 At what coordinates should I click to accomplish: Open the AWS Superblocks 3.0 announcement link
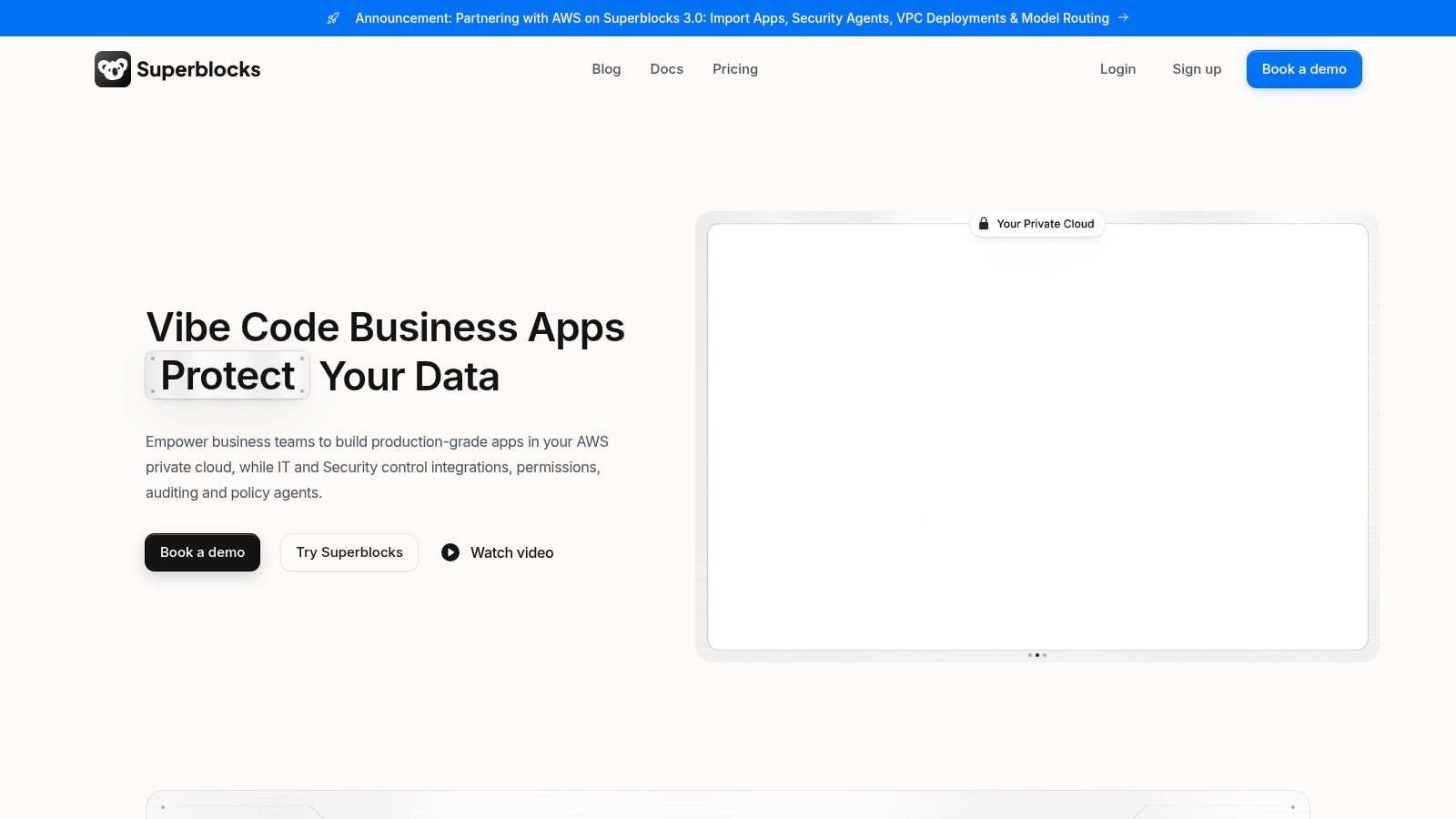(x=733, y=18)
